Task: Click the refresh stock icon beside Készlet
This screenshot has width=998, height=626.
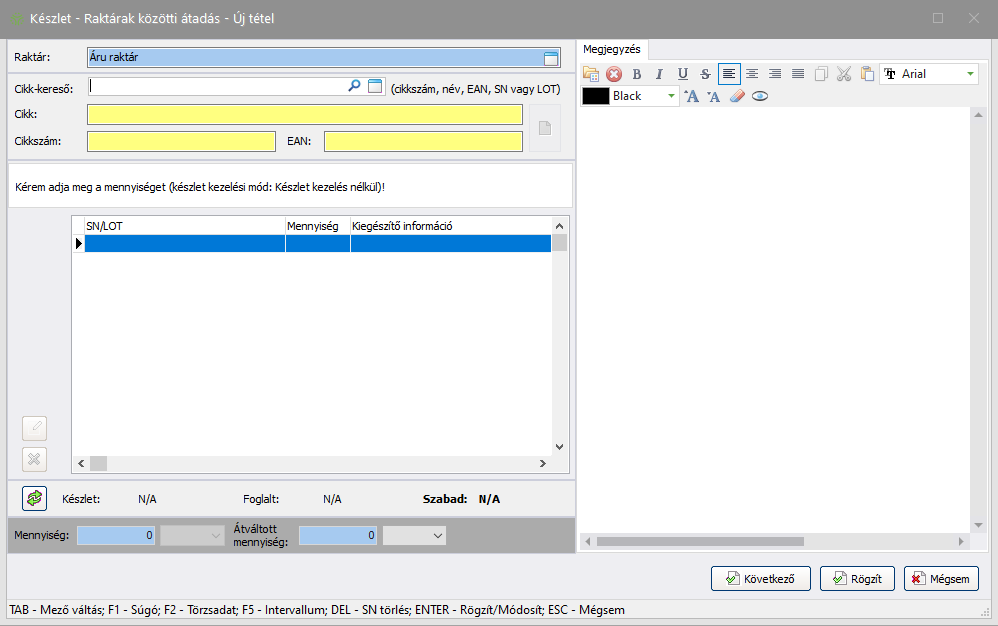Action: (x=35, y=498)
